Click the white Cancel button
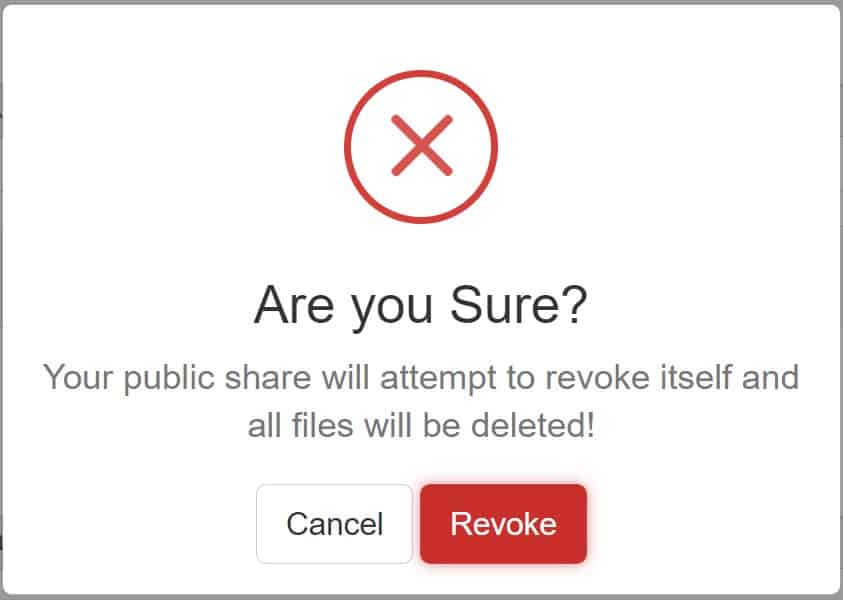Image resolution: width=843 pixels, height=600 pixels. 334,524
